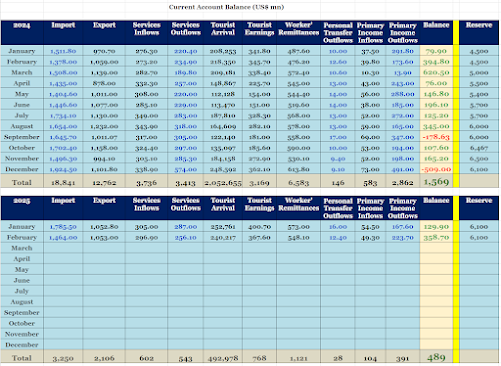Click January 2024 services inflows 276.30

point(146,51)
